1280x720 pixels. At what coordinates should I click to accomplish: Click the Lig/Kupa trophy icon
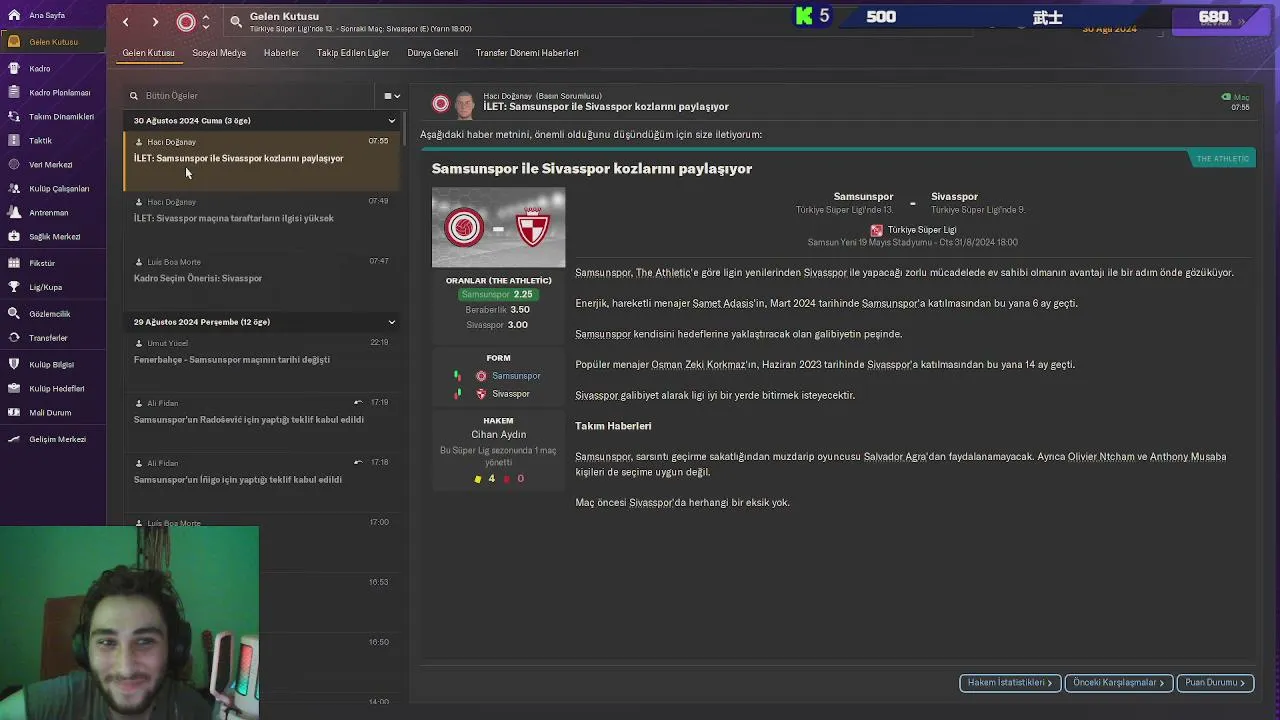(14, 286)
